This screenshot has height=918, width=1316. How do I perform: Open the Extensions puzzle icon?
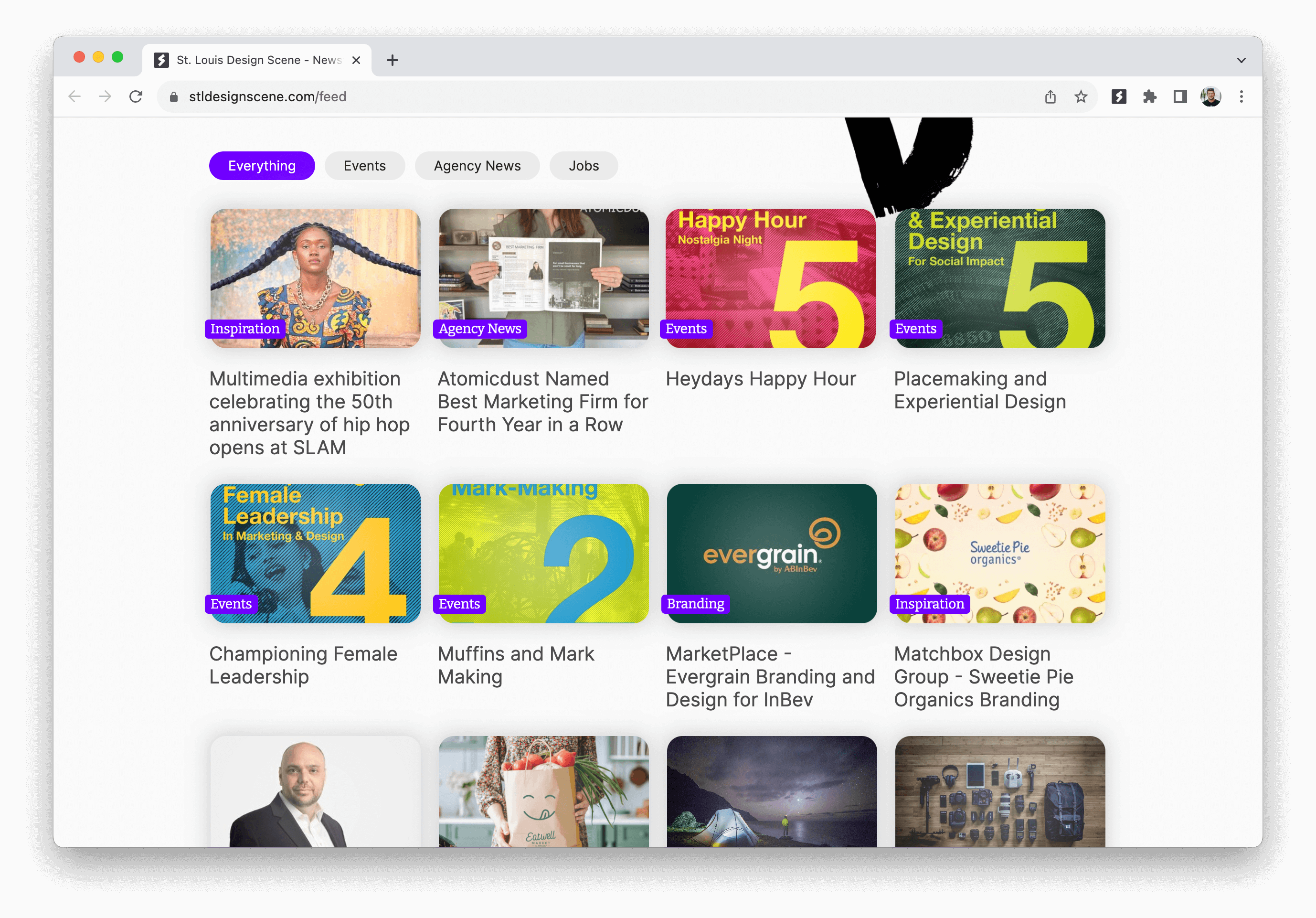point(1149,96)
